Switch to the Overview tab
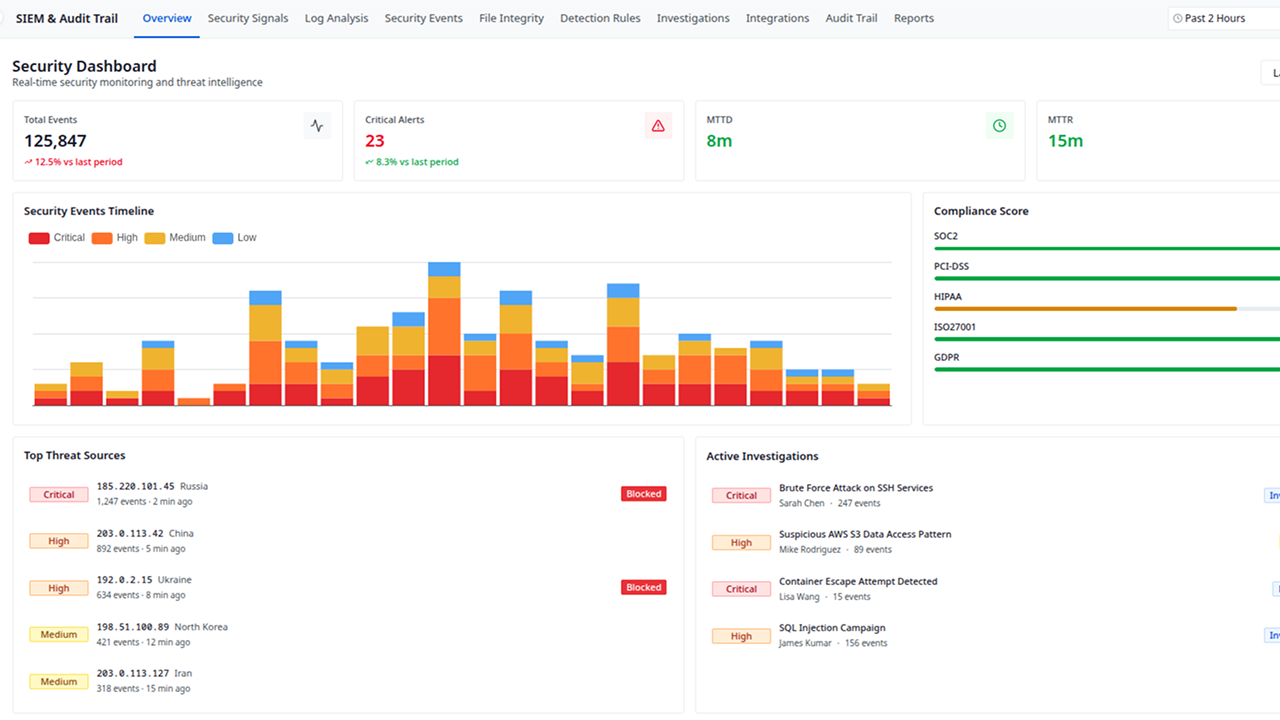 pos(167,18)
